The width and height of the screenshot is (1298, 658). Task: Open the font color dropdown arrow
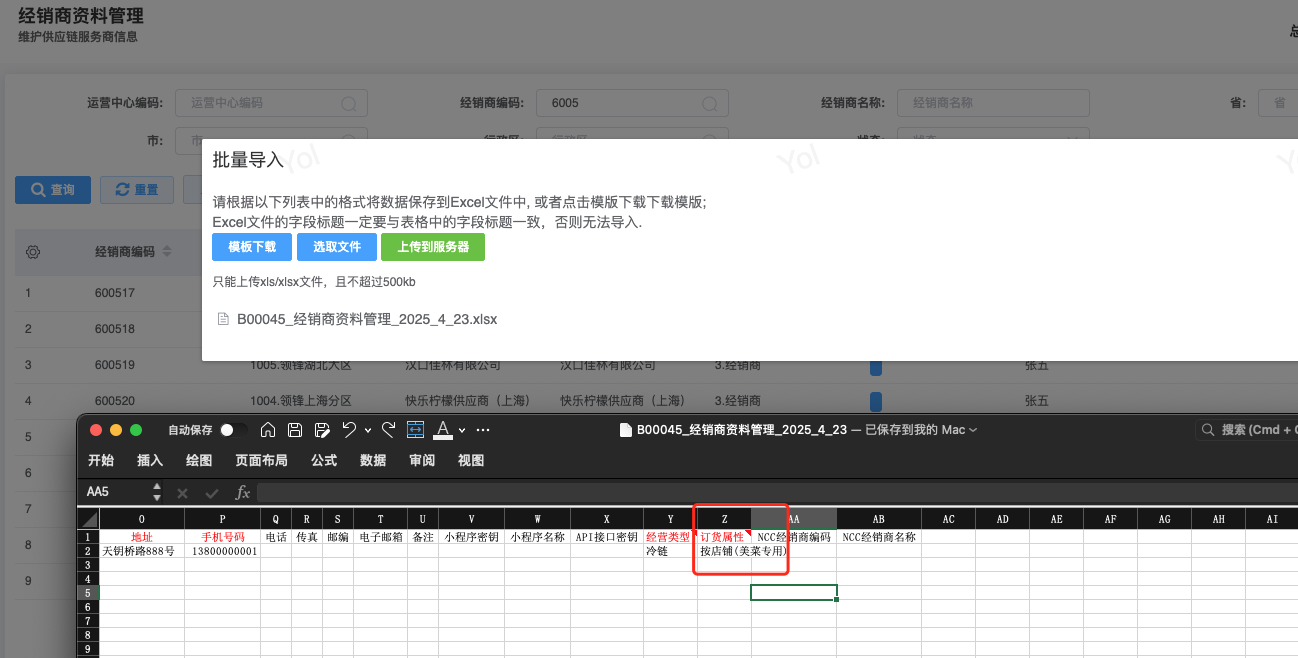click(x=461, y=430)
